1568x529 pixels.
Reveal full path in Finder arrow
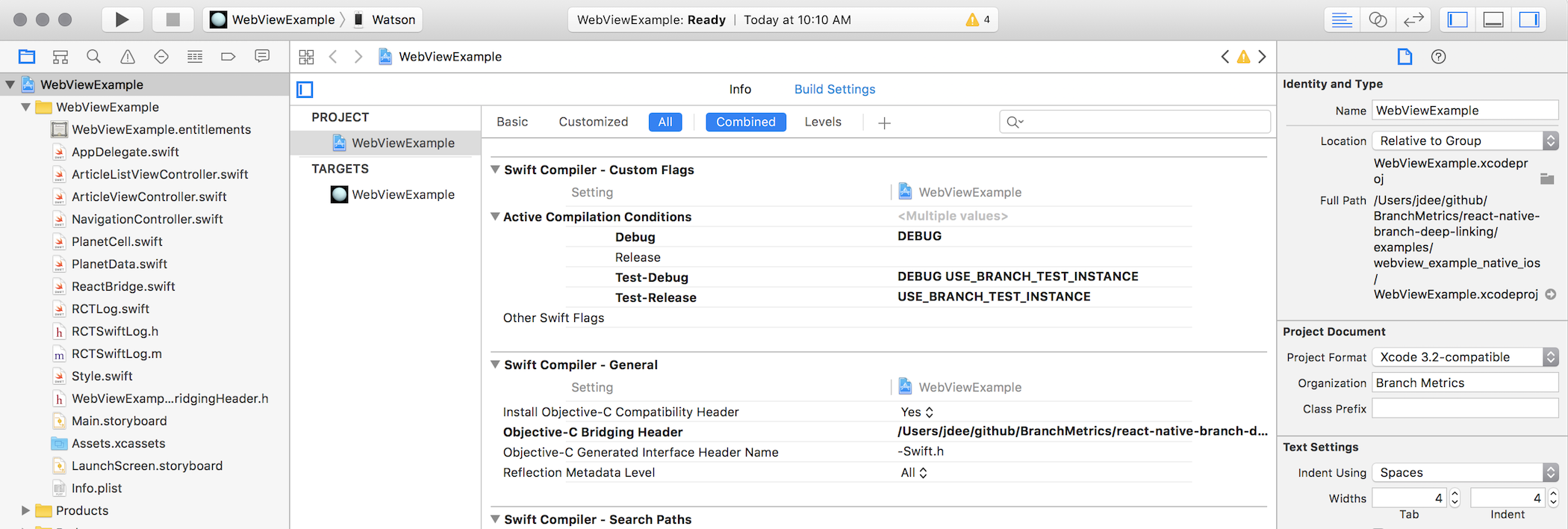coord(1551,294)
